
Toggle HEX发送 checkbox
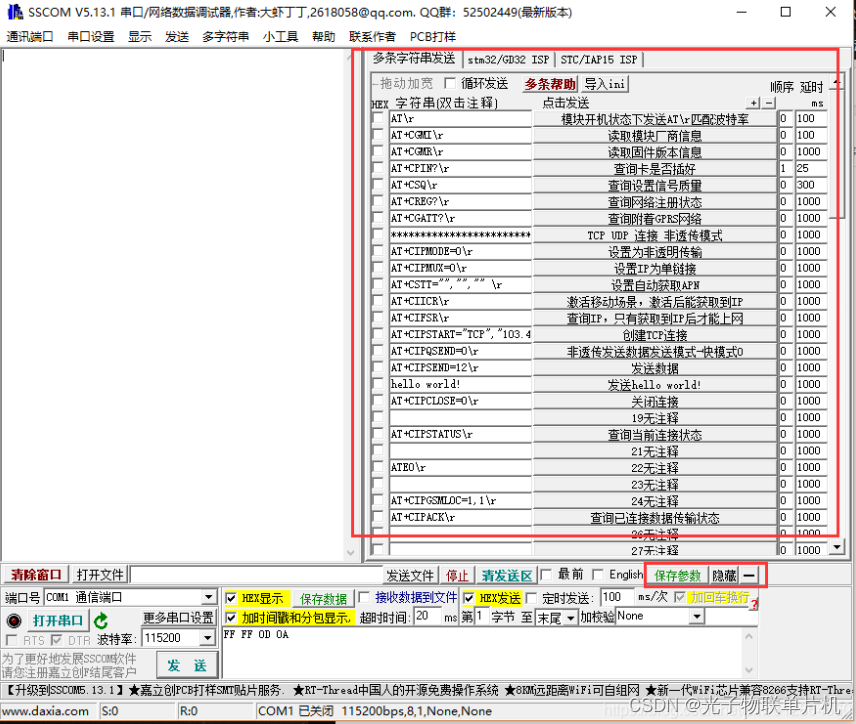click(469, 598)
